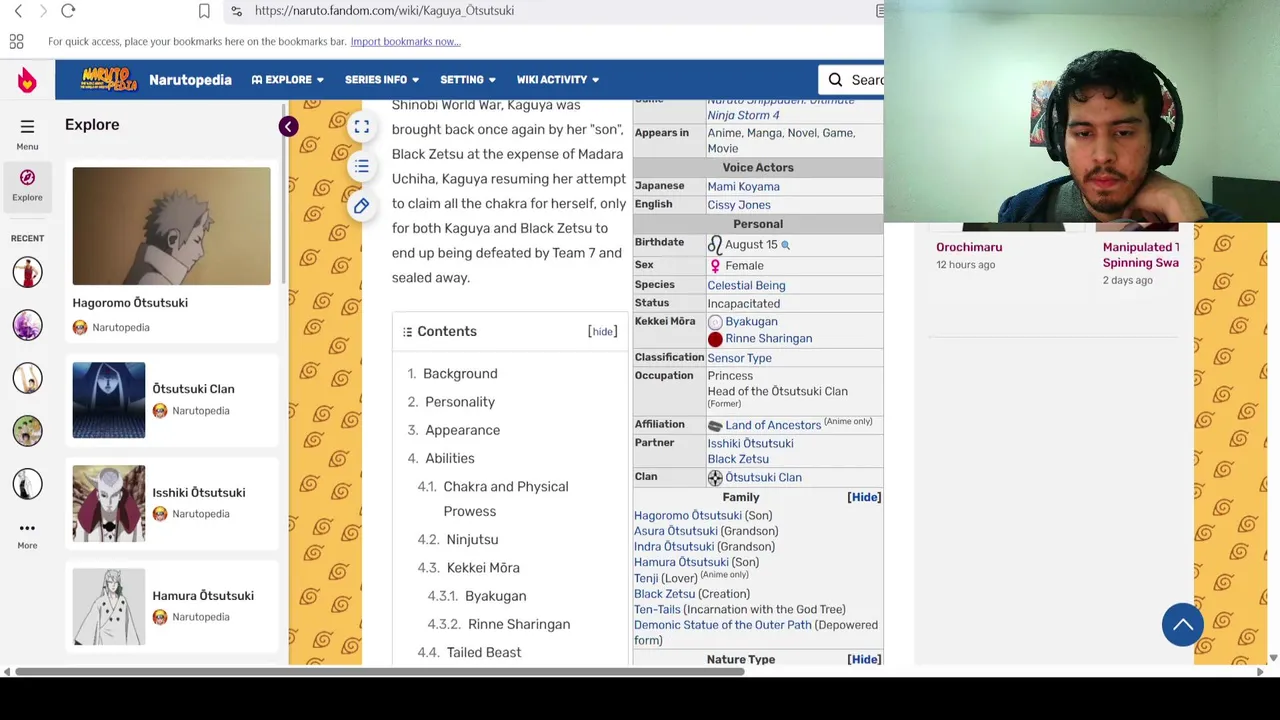Viewport: 1280px width, 720px height.
Task: Toggle fullscreen content width icon
Action: [361, 127]
